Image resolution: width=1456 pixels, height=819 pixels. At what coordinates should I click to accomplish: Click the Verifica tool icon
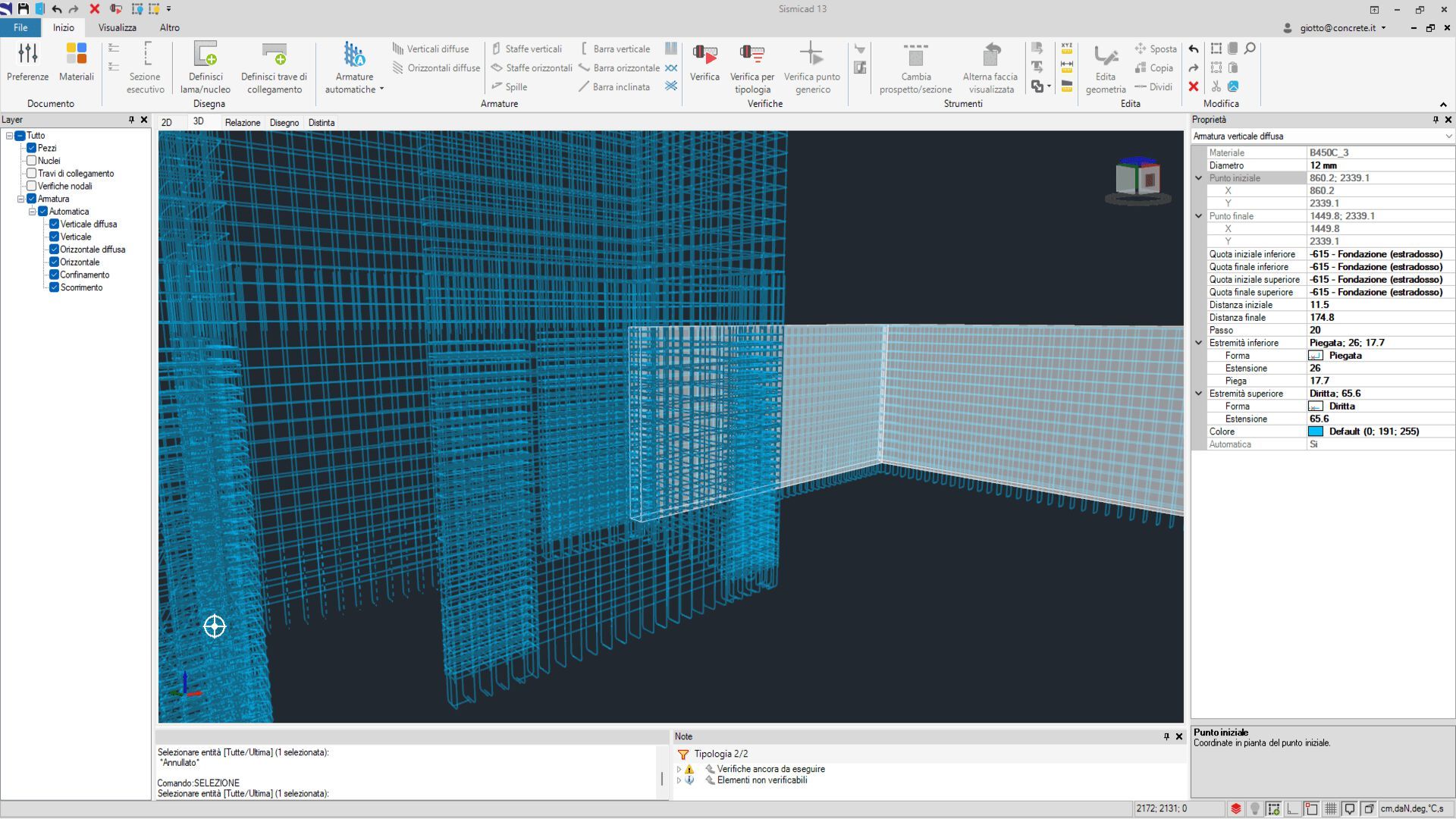(x=704, y=54)
